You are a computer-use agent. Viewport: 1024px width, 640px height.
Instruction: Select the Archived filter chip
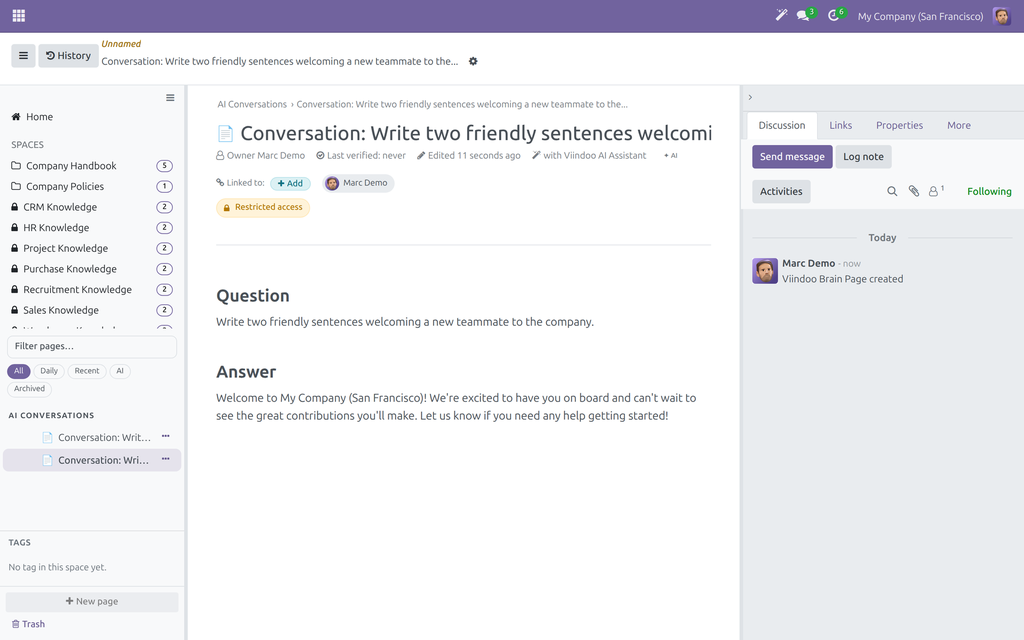pyautogui.click(x=29, y=389)
